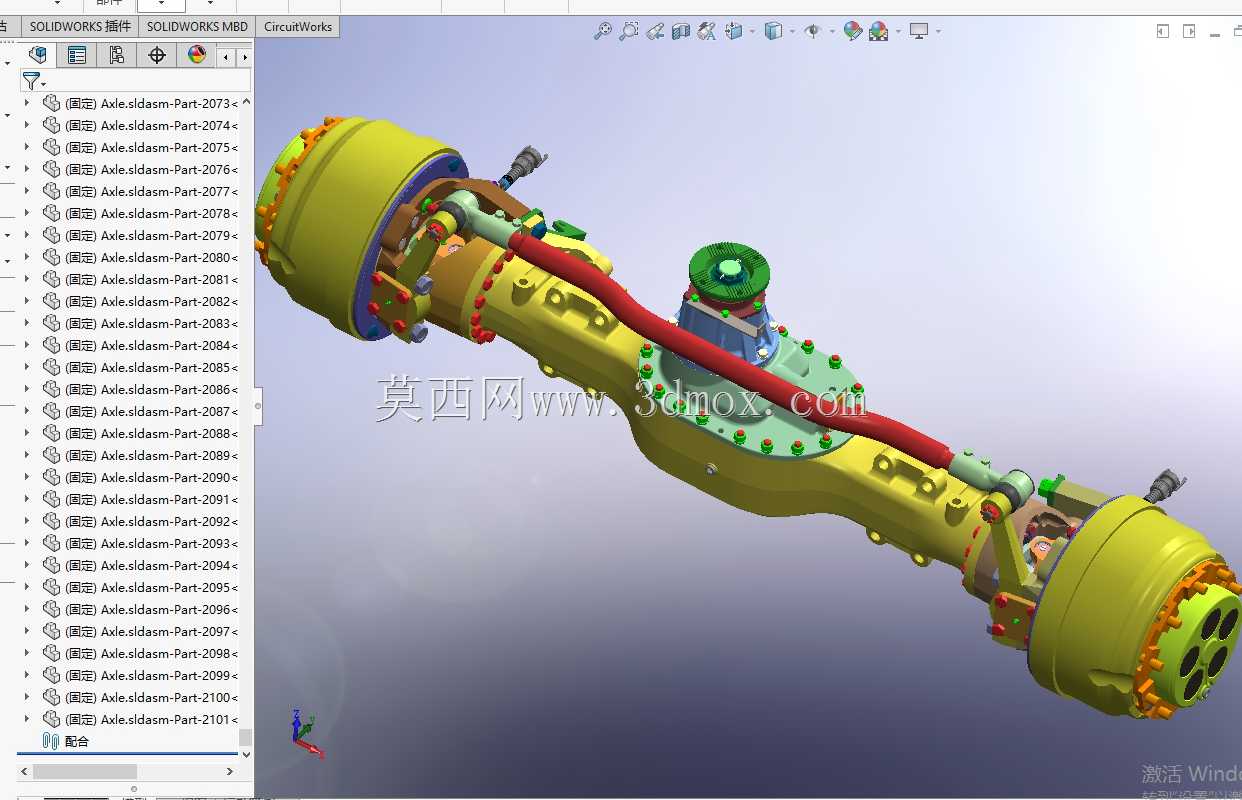The height and width of the screenshot is (800, 1242).
Task: Click part icon of Axle.sldasm-Part-2084
Action: pos(52,345)
